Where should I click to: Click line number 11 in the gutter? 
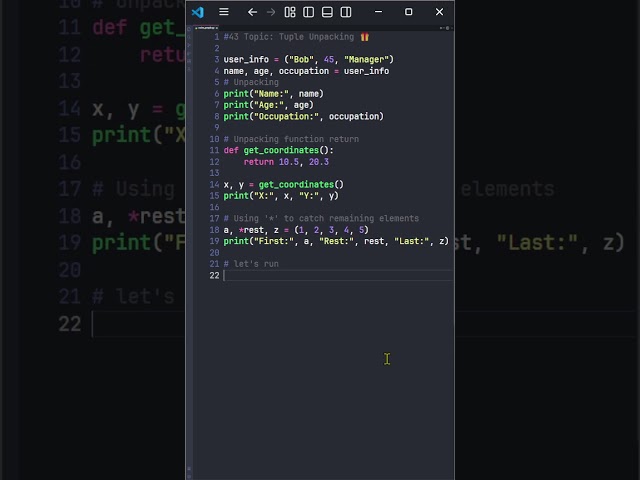coord(214,150)
